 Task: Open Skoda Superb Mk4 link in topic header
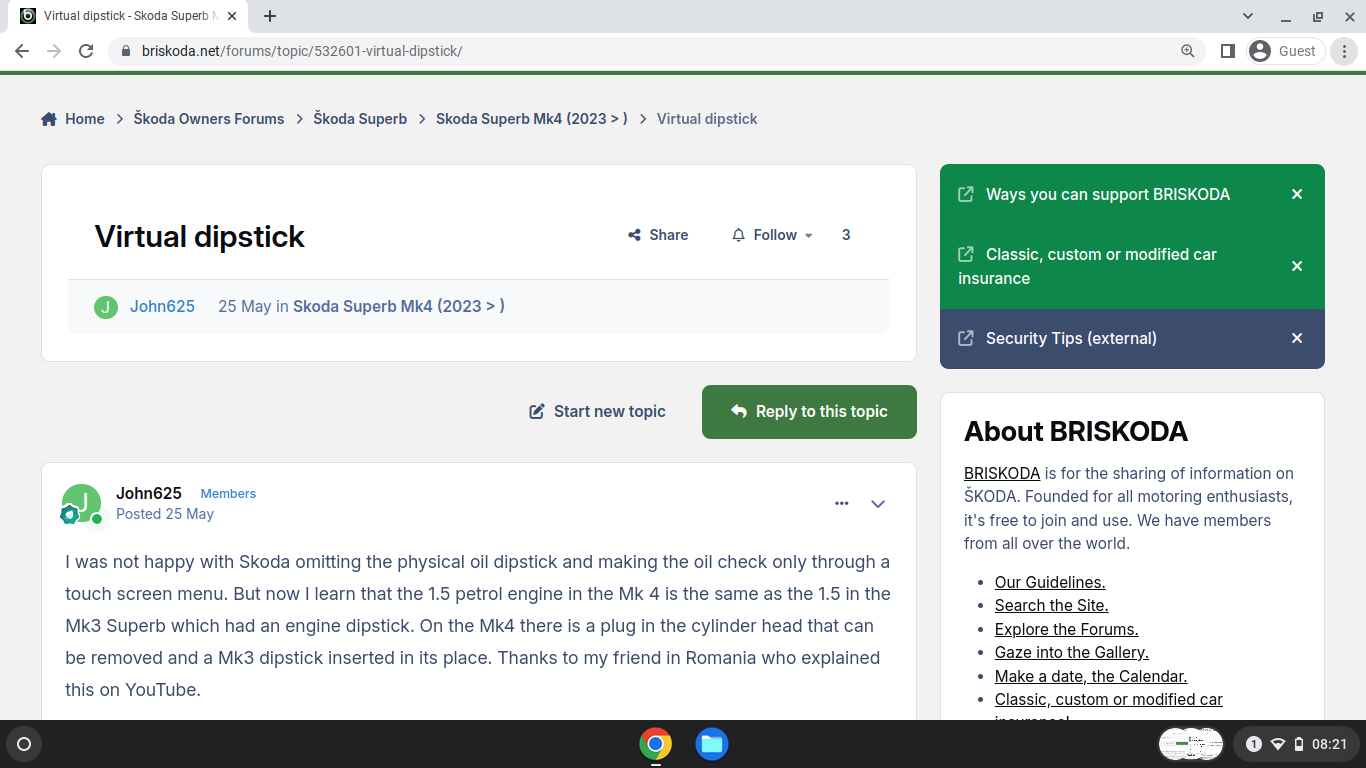point(399,306)
